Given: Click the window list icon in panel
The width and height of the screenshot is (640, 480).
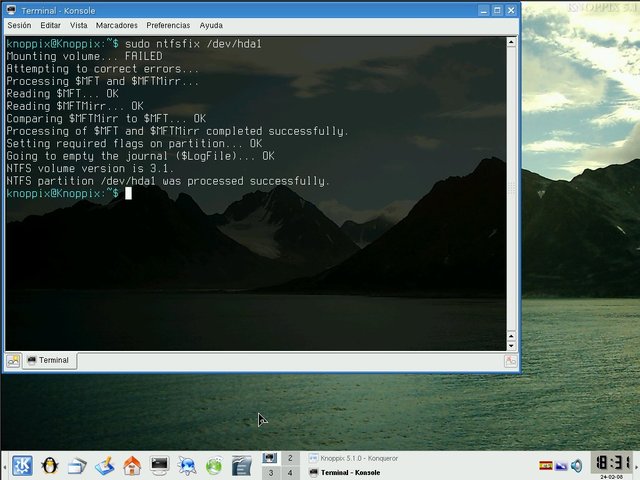Looking at the screenshot, I should tap(77, 466).
